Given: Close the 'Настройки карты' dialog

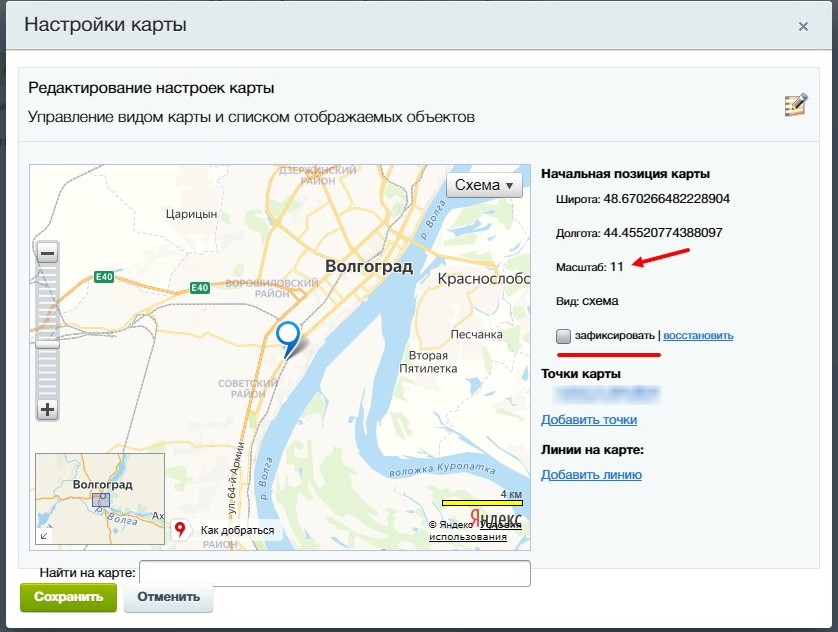Looking at the screenshot, I should (x=803, y=27).
